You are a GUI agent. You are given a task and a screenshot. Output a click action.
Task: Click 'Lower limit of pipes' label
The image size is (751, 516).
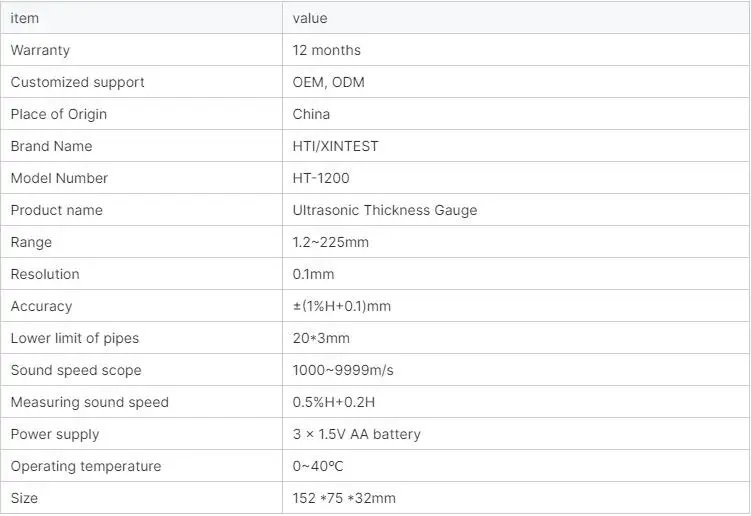[75, 338]
